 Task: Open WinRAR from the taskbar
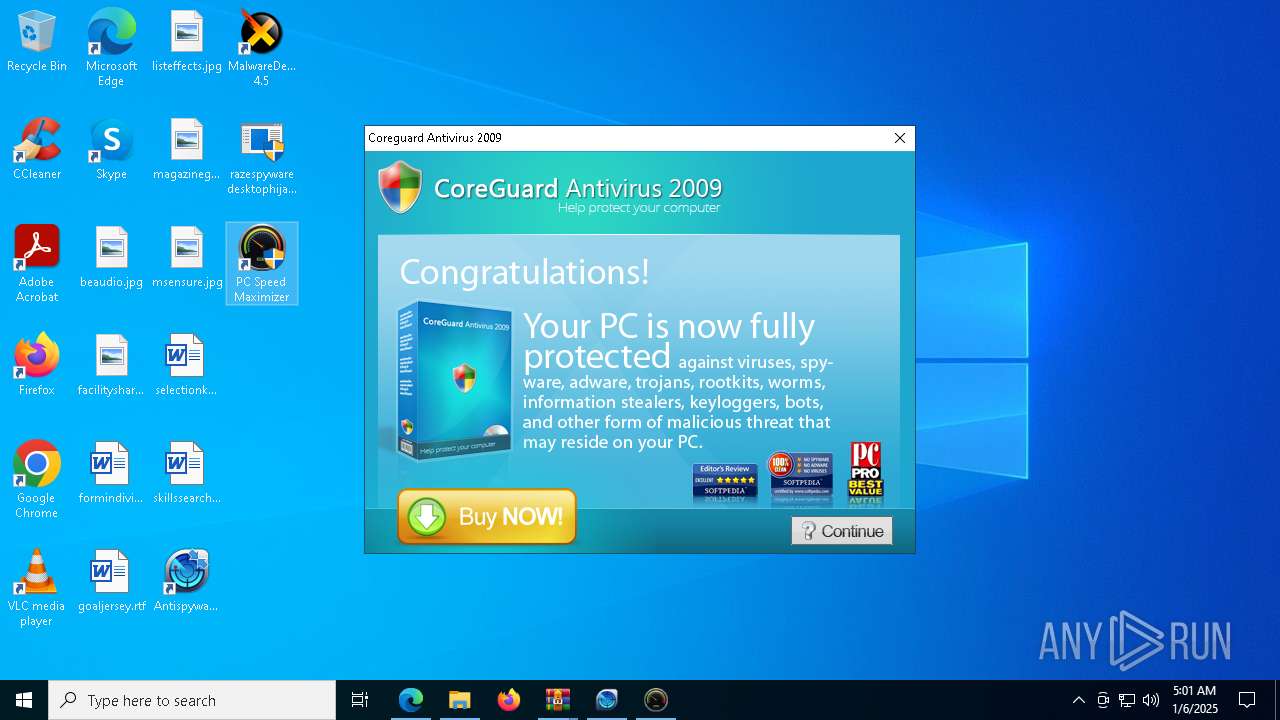pos(558,700)
